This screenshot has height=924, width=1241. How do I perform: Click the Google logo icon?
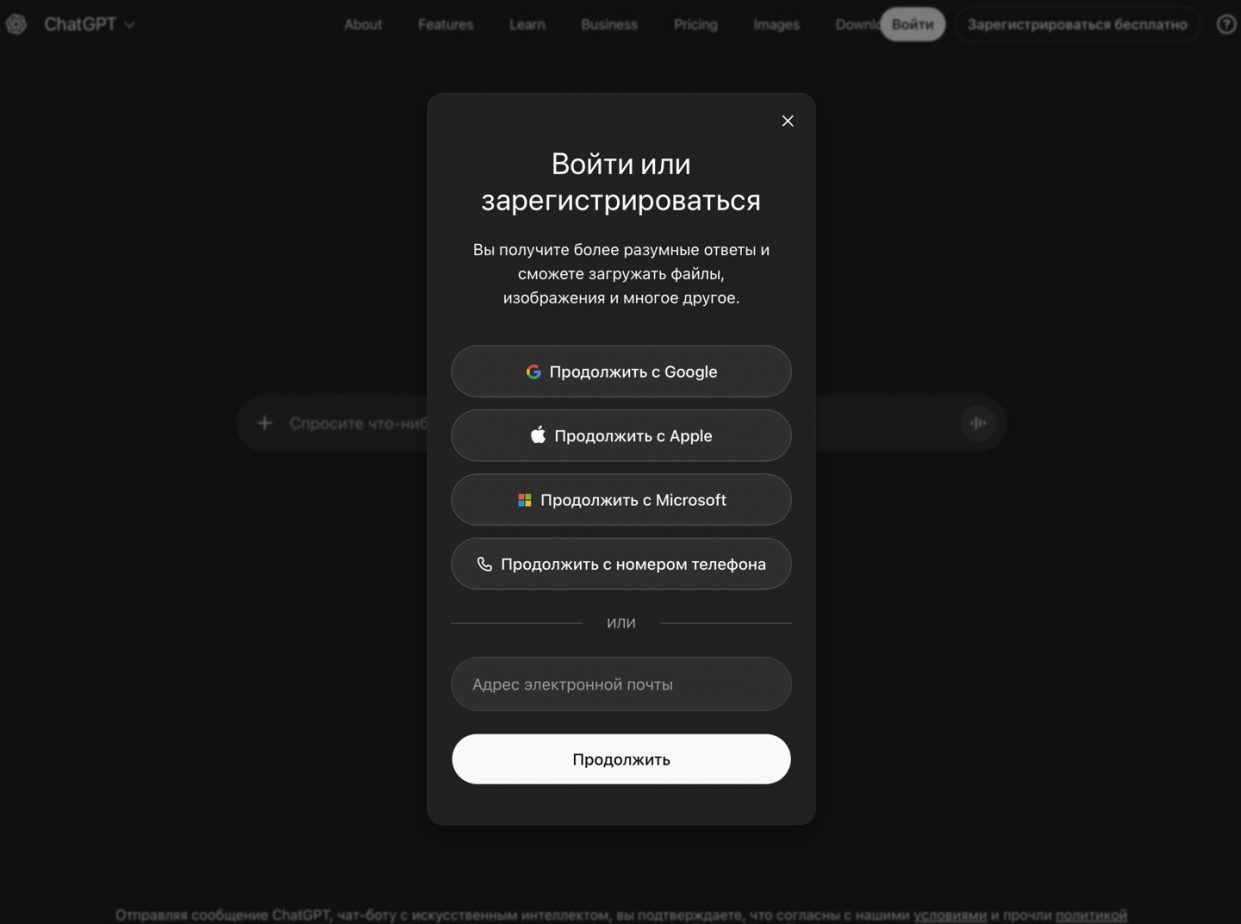[x=533, y=372]
